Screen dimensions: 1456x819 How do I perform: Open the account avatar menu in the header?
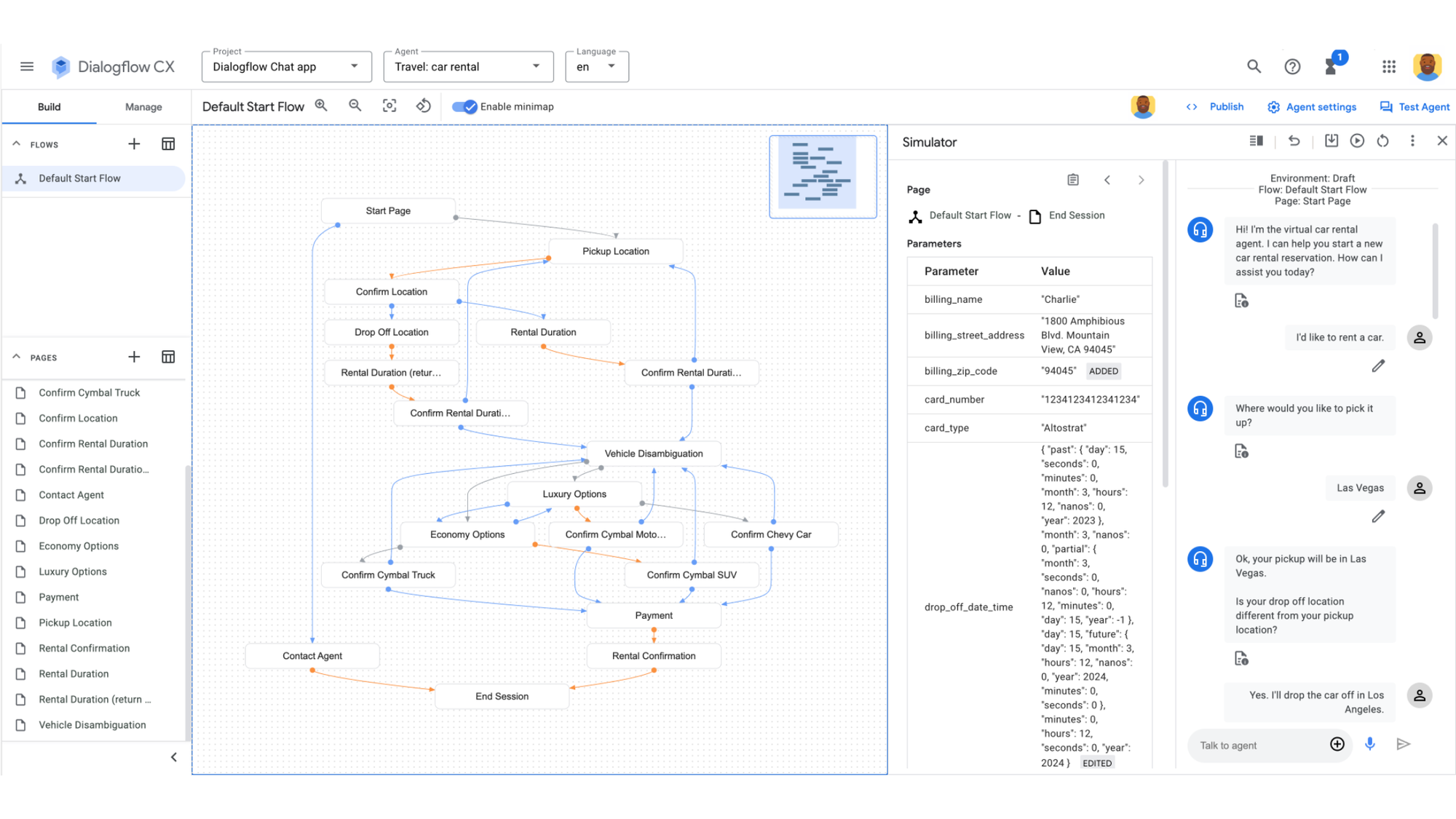click(1427, 66)
